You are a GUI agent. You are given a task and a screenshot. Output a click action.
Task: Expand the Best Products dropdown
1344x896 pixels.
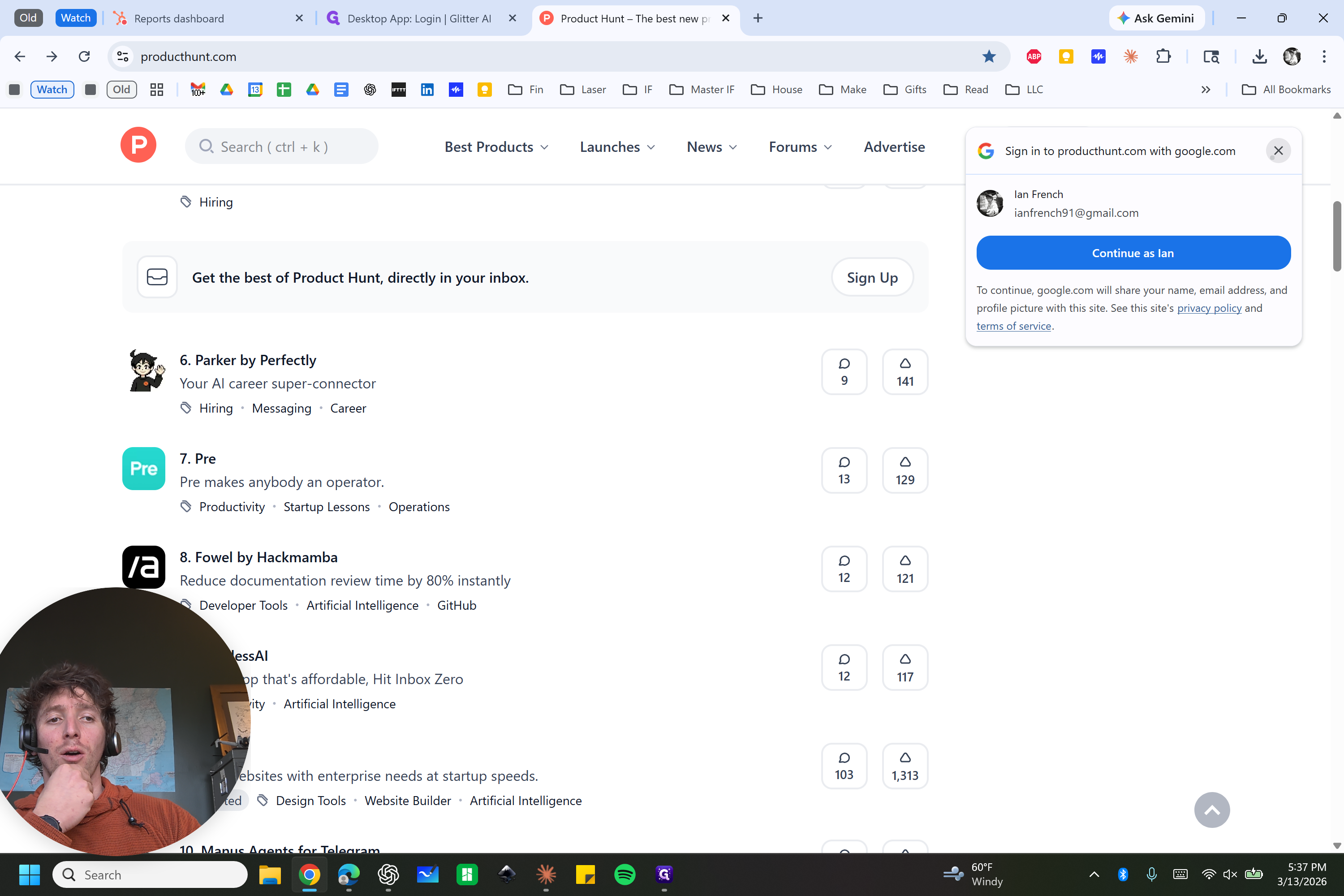(496, 147)
